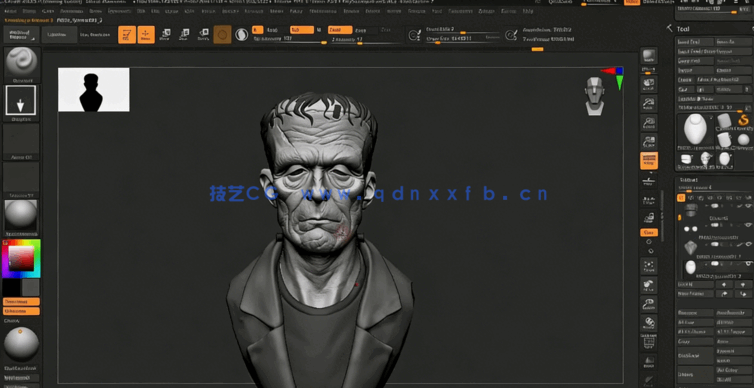Toggle eye visibility of first subtool row
754x388 pixels.
[749, 206]
